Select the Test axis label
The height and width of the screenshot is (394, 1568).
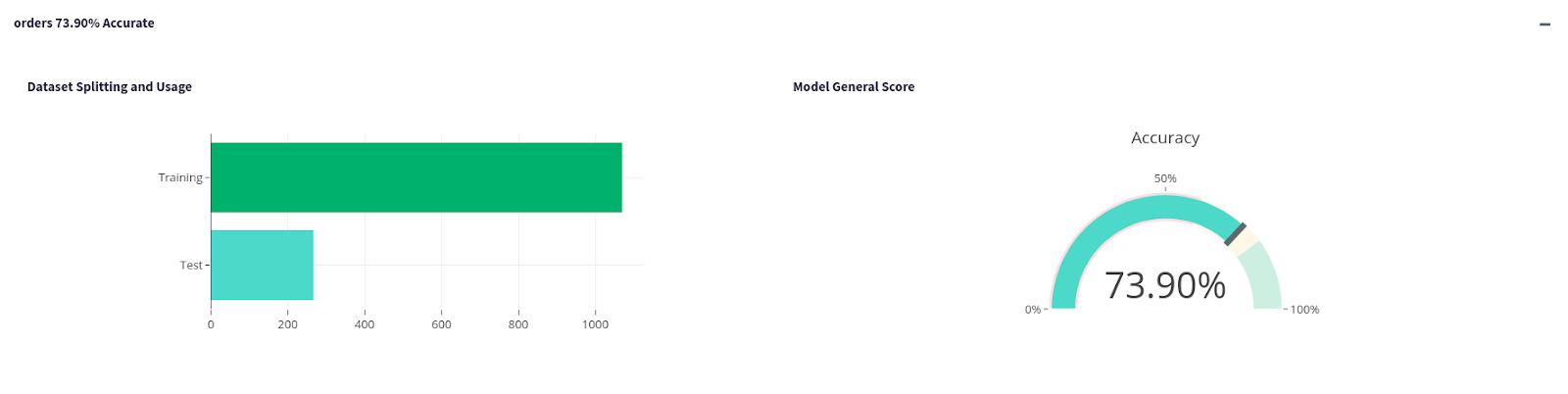pos(190,265)
